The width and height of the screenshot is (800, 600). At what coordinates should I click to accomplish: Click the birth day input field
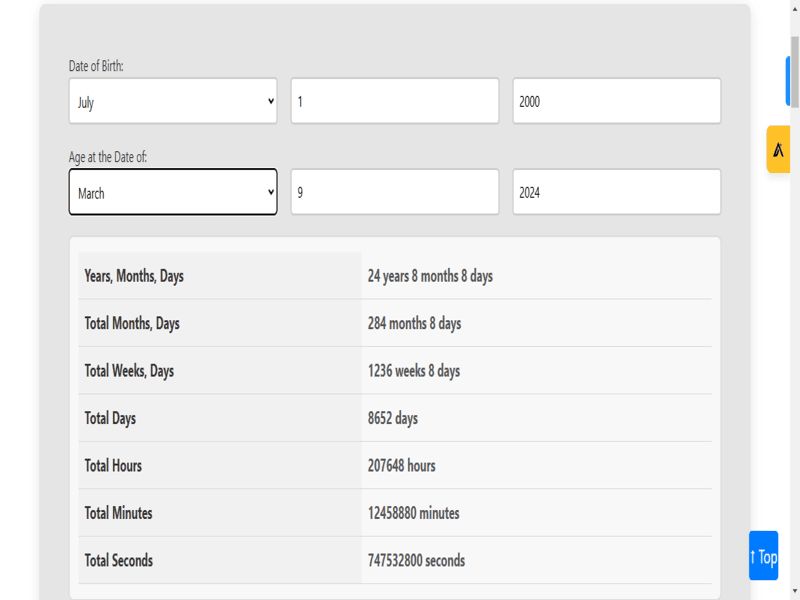(395, 102)
